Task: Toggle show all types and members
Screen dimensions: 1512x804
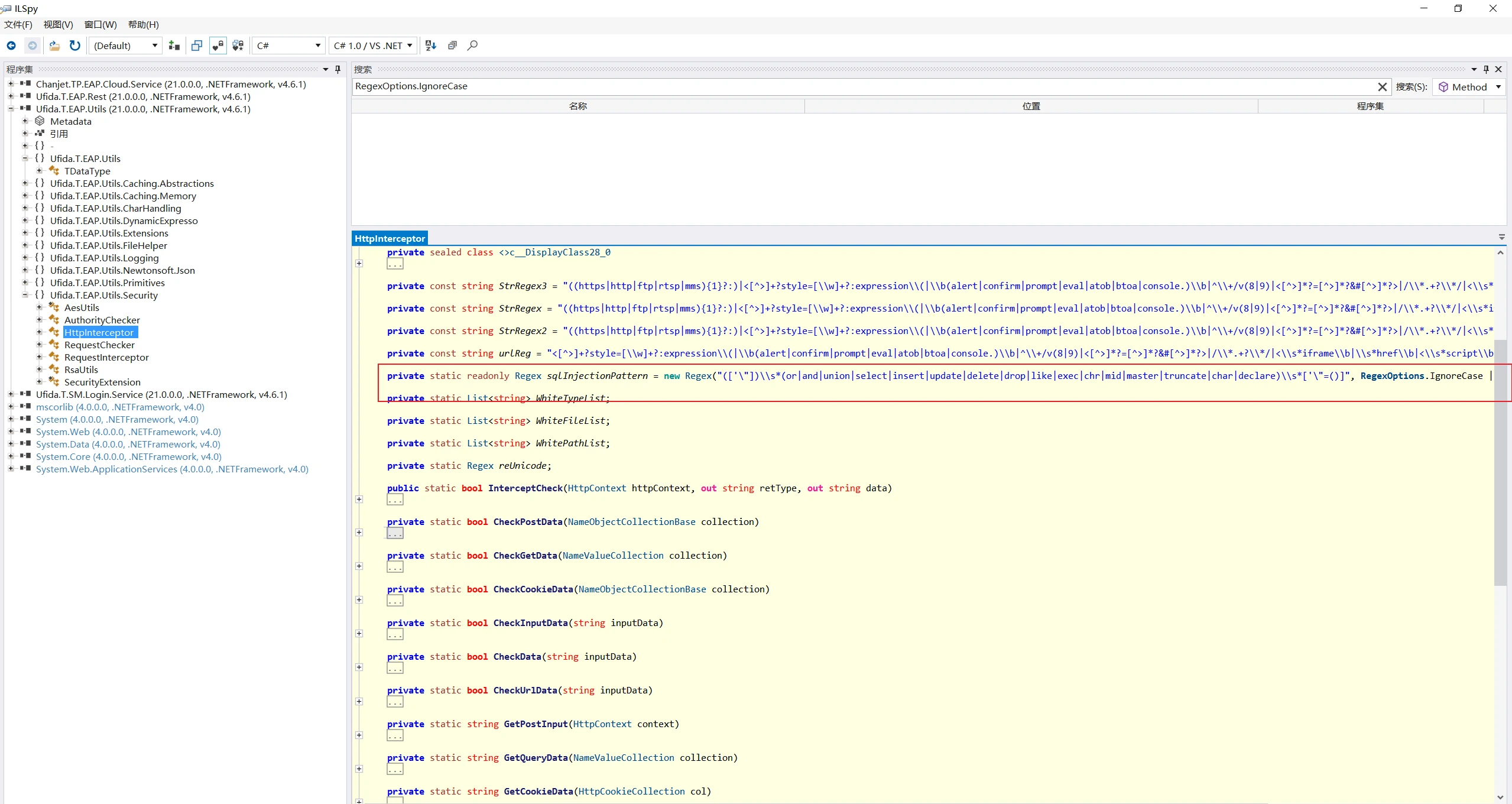Action: [x=238, y=46]
